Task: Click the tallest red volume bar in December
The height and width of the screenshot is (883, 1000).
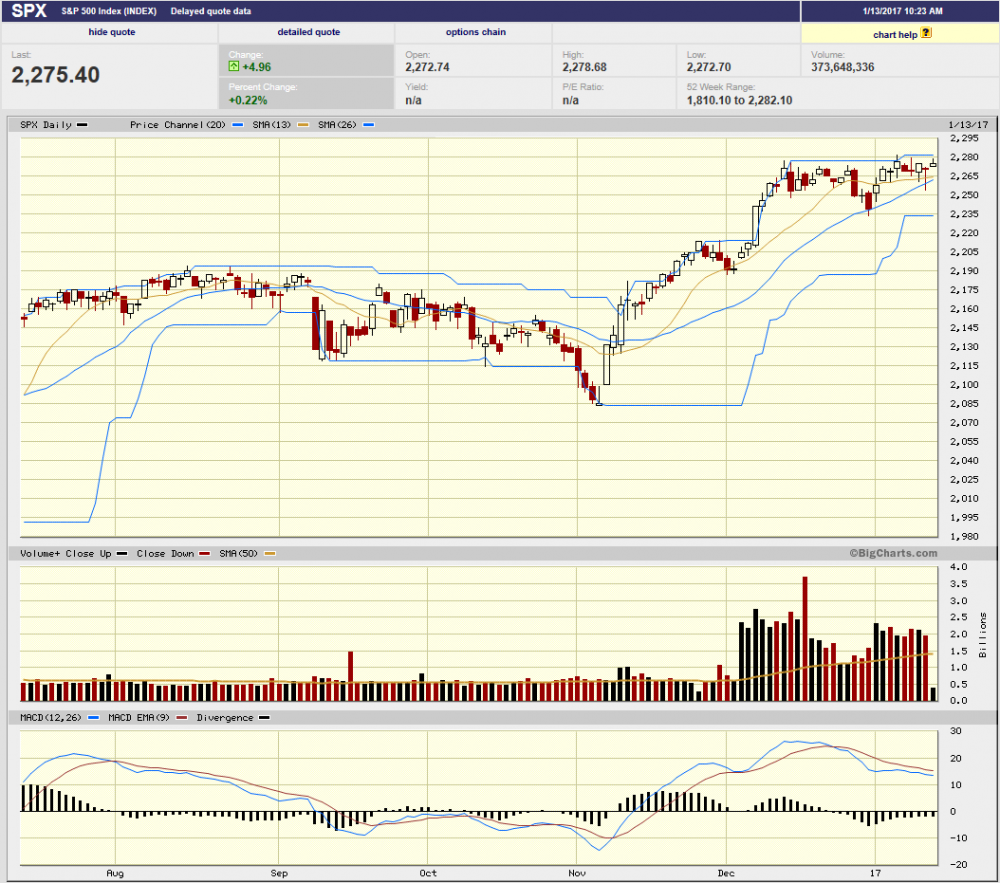Action: tap(803, 637)
